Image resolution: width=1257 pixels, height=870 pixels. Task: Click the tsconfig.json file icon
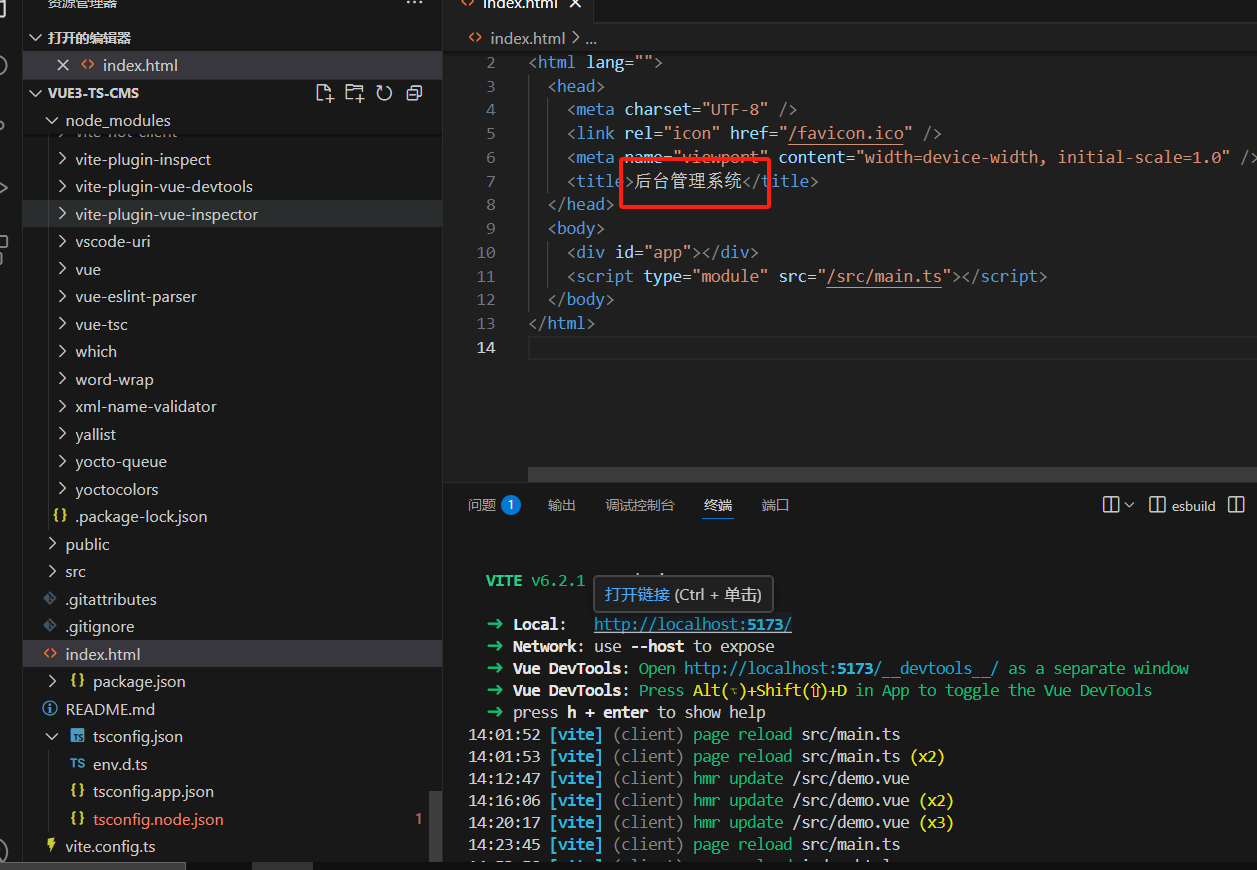77,737
